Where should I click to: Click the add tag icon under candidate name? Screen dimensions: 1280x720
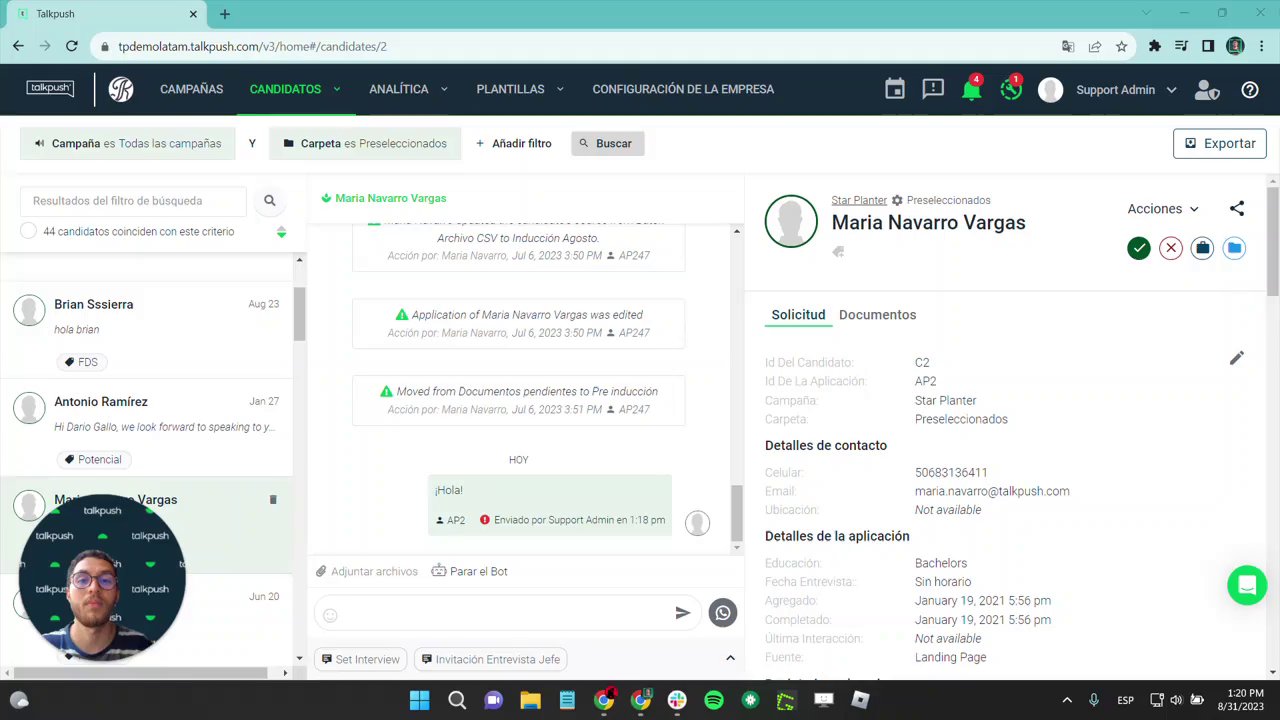click(x=838, y=252)
